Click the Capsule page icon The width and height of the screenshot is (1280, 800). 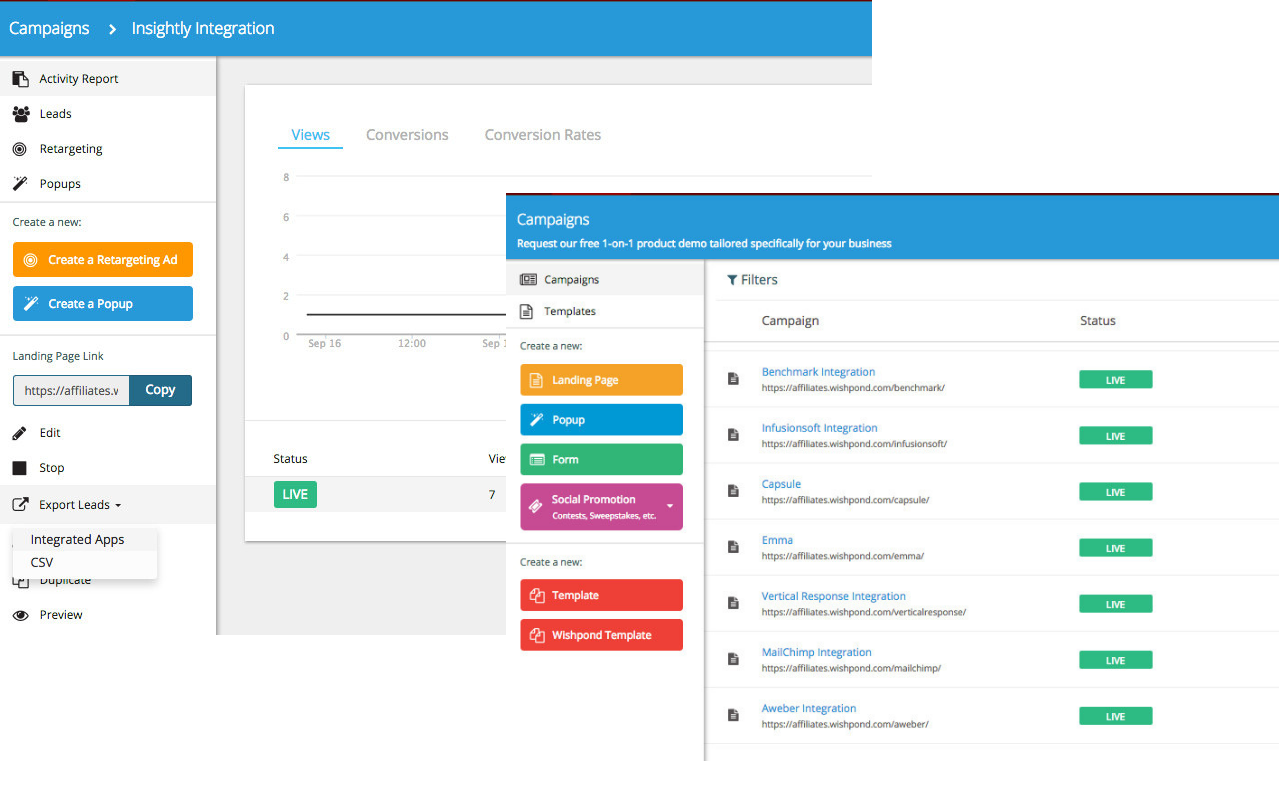[733, 491]
